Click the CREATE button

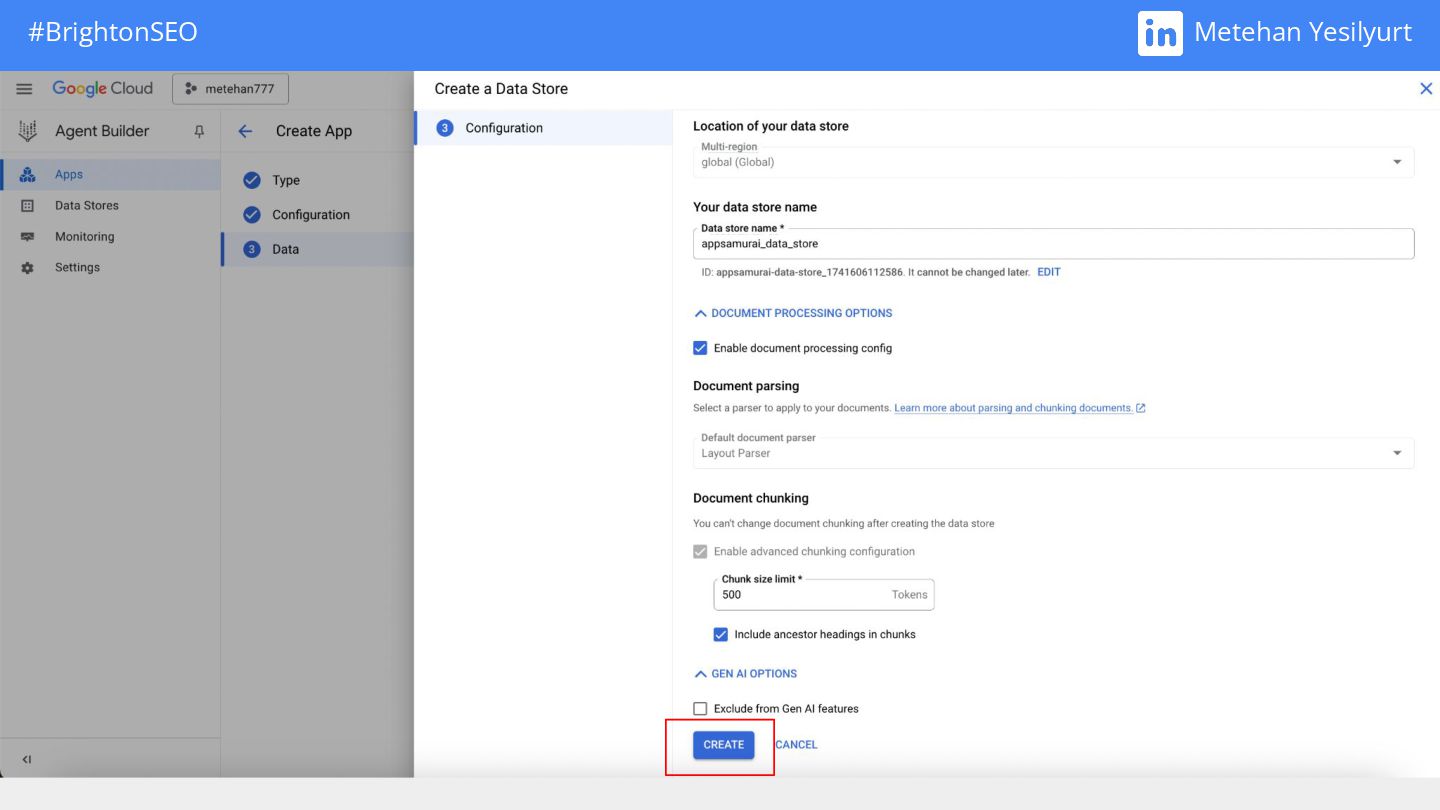pos(724,745)
